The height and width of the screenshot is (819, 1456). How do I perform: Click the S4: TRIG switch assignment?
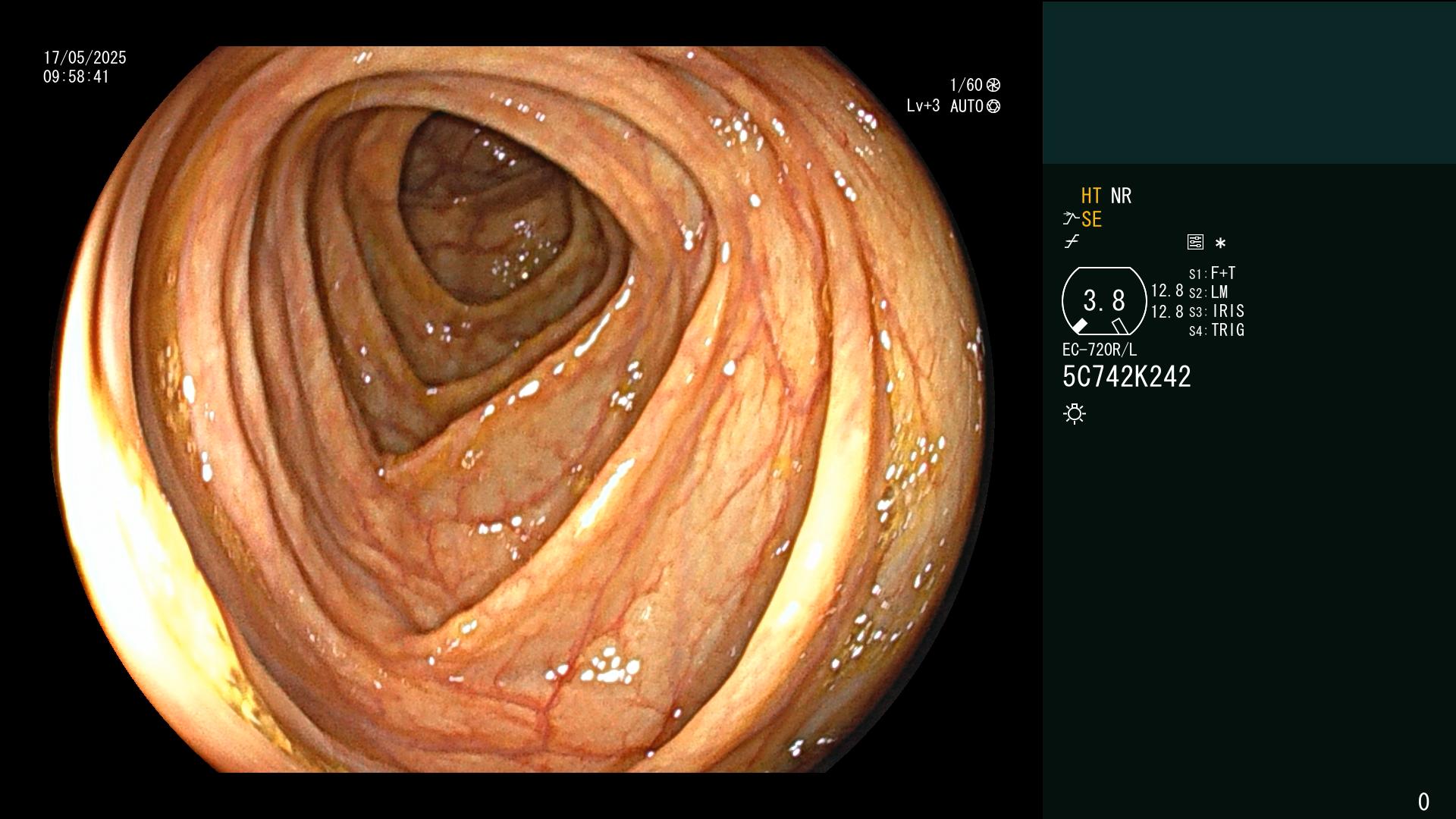pyautogui.click(x=1216, y=330)
